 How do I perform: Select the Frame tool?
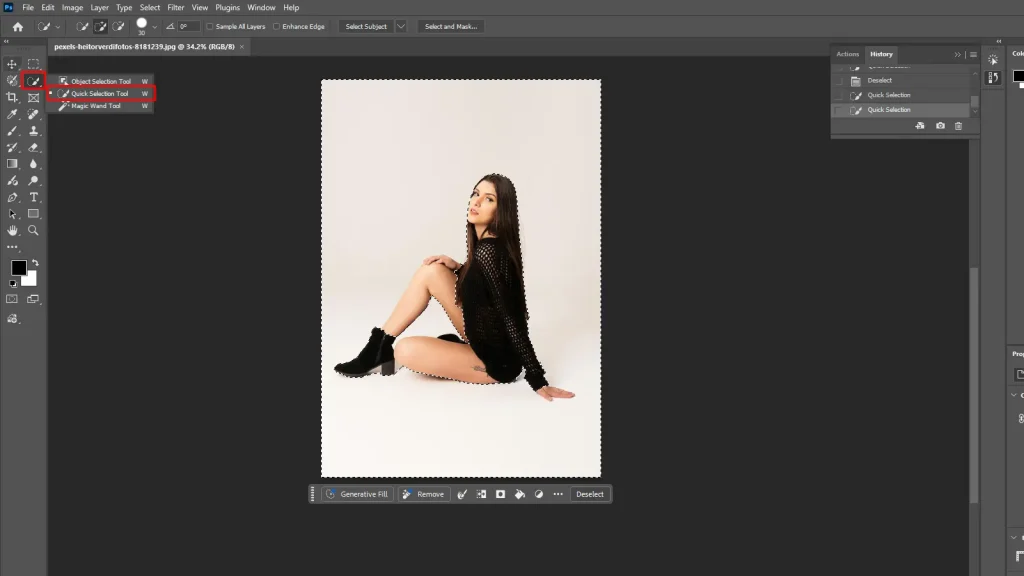point(33,97)
